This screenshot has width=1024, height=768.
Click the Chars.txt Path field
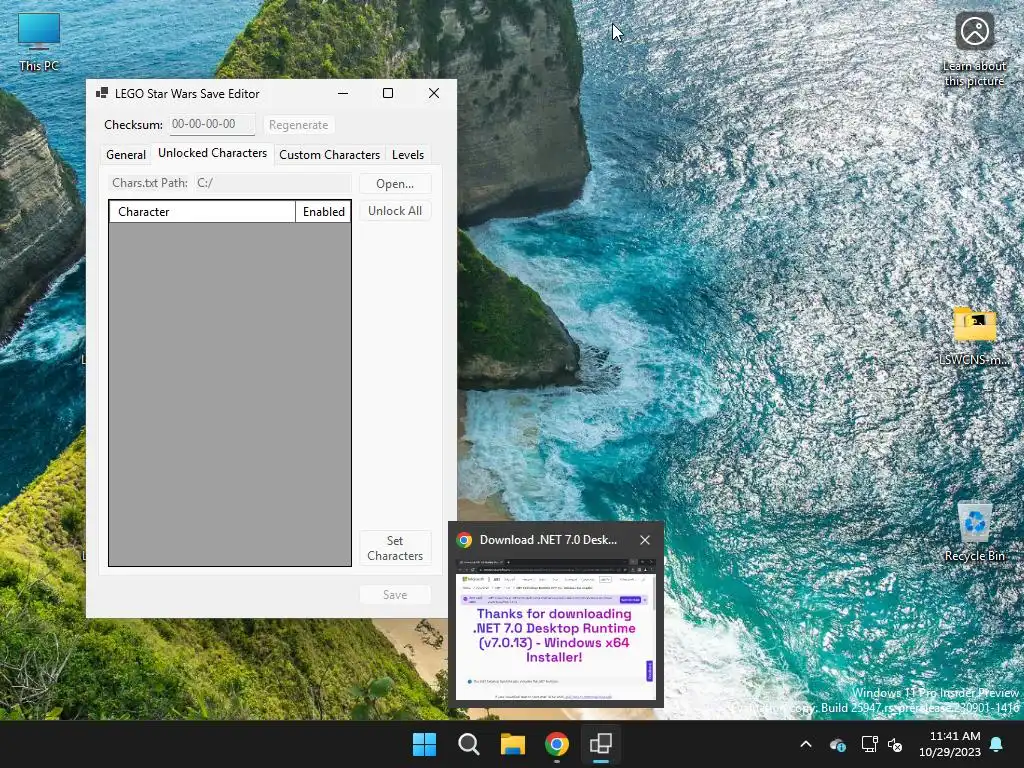tap(273, 183)
